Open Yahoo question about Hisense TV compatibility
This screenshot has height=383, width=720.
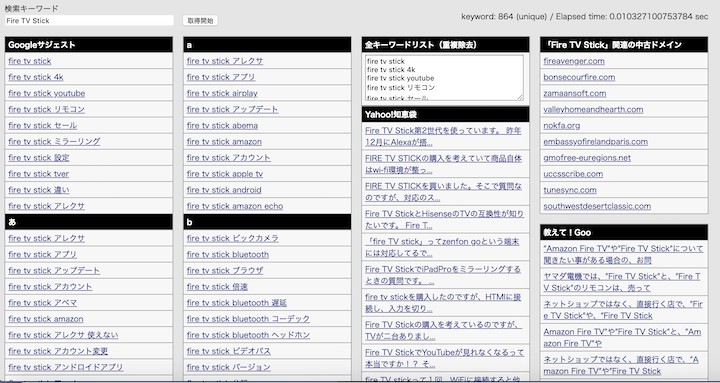[x=444, y=220]
